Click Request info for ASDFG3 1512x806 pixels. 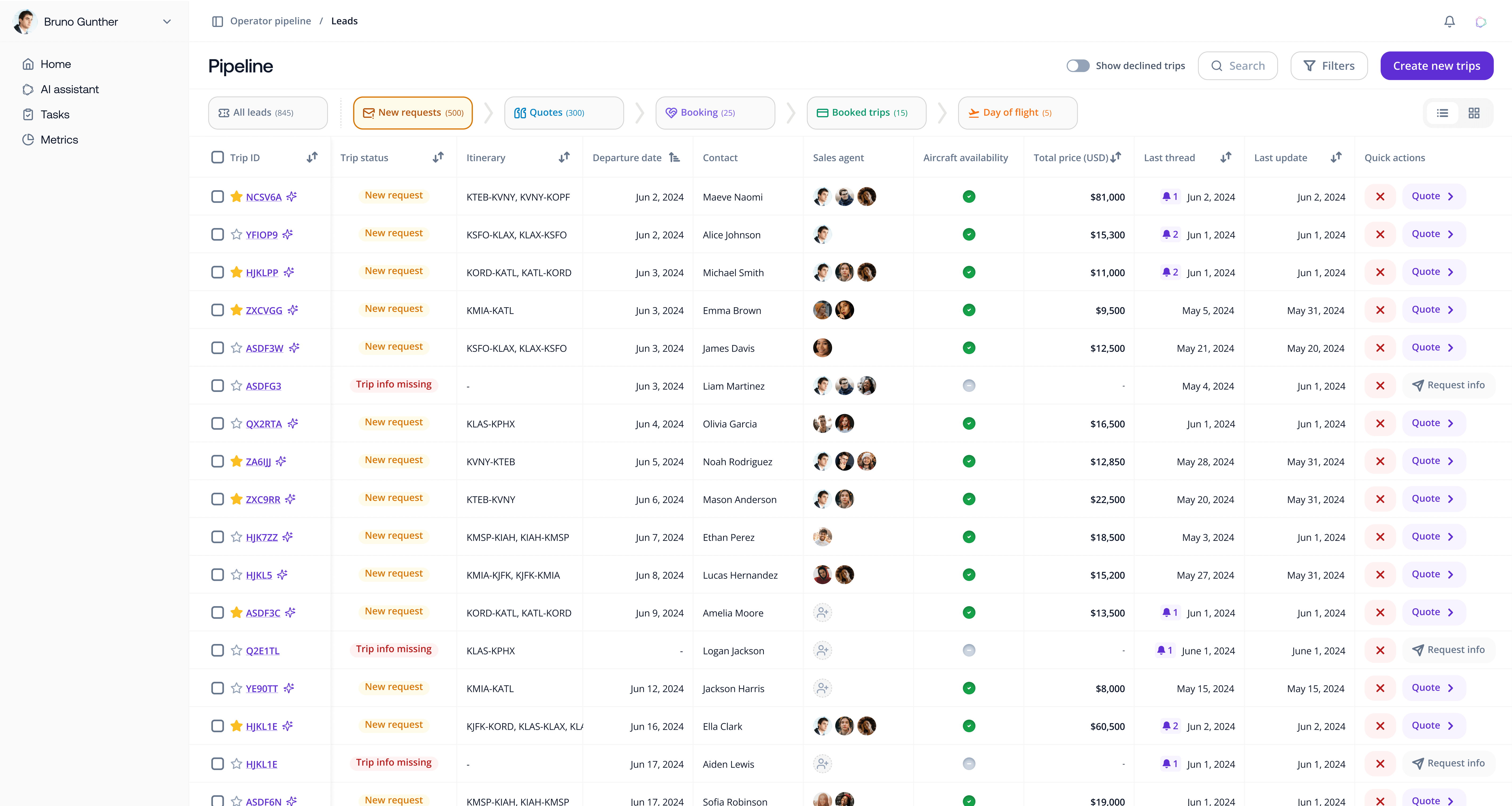click(x=1448, y=386)
